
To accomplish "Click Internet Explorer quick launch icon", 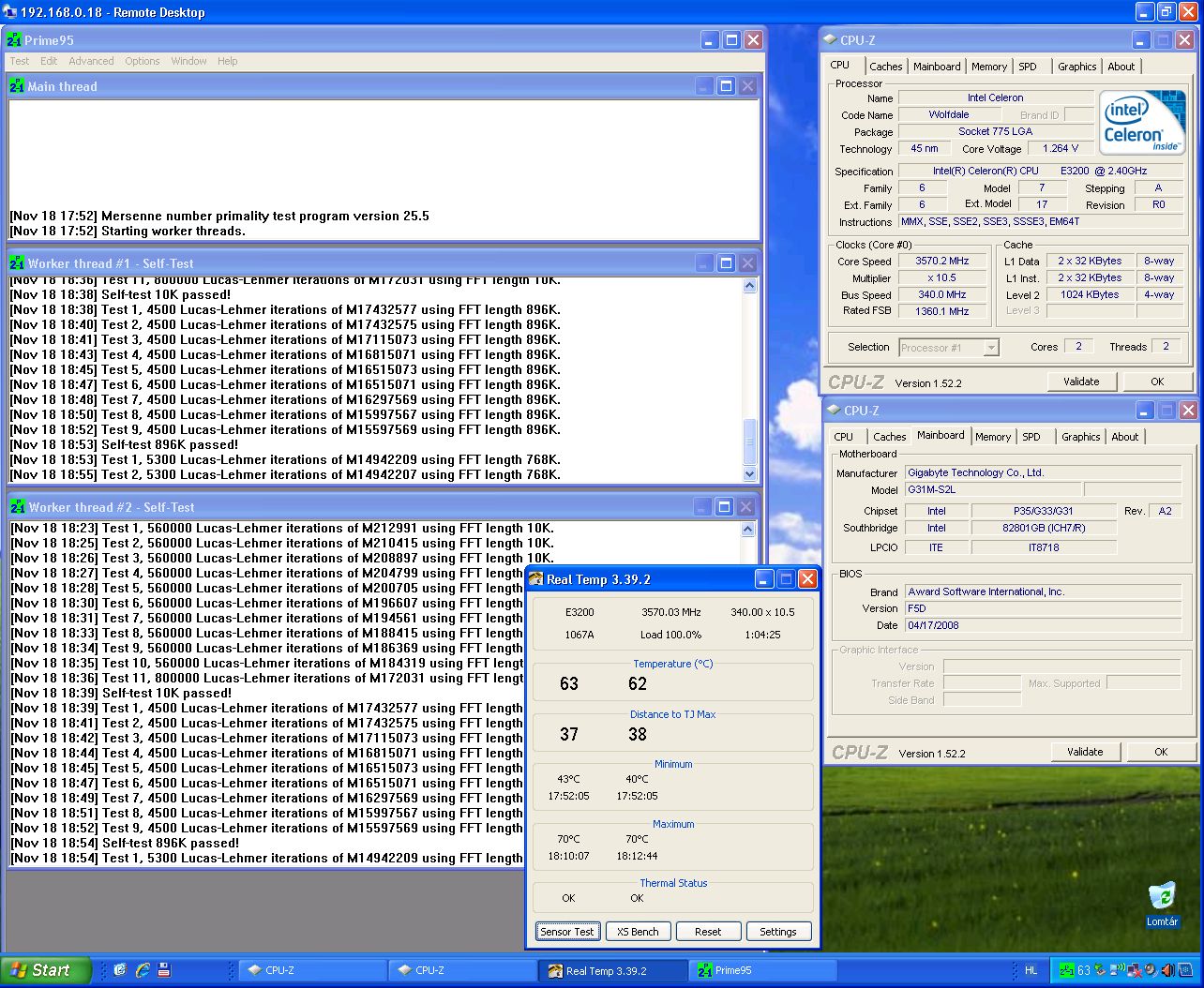I will click(143, 970).
